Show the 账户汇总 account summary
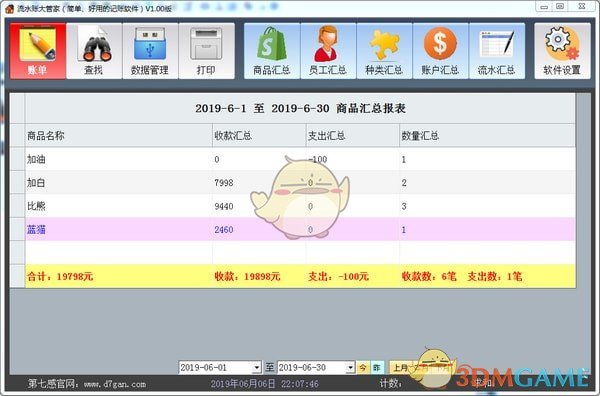The image size is (600, 396). pyautogui.click(x=440, y=51)
